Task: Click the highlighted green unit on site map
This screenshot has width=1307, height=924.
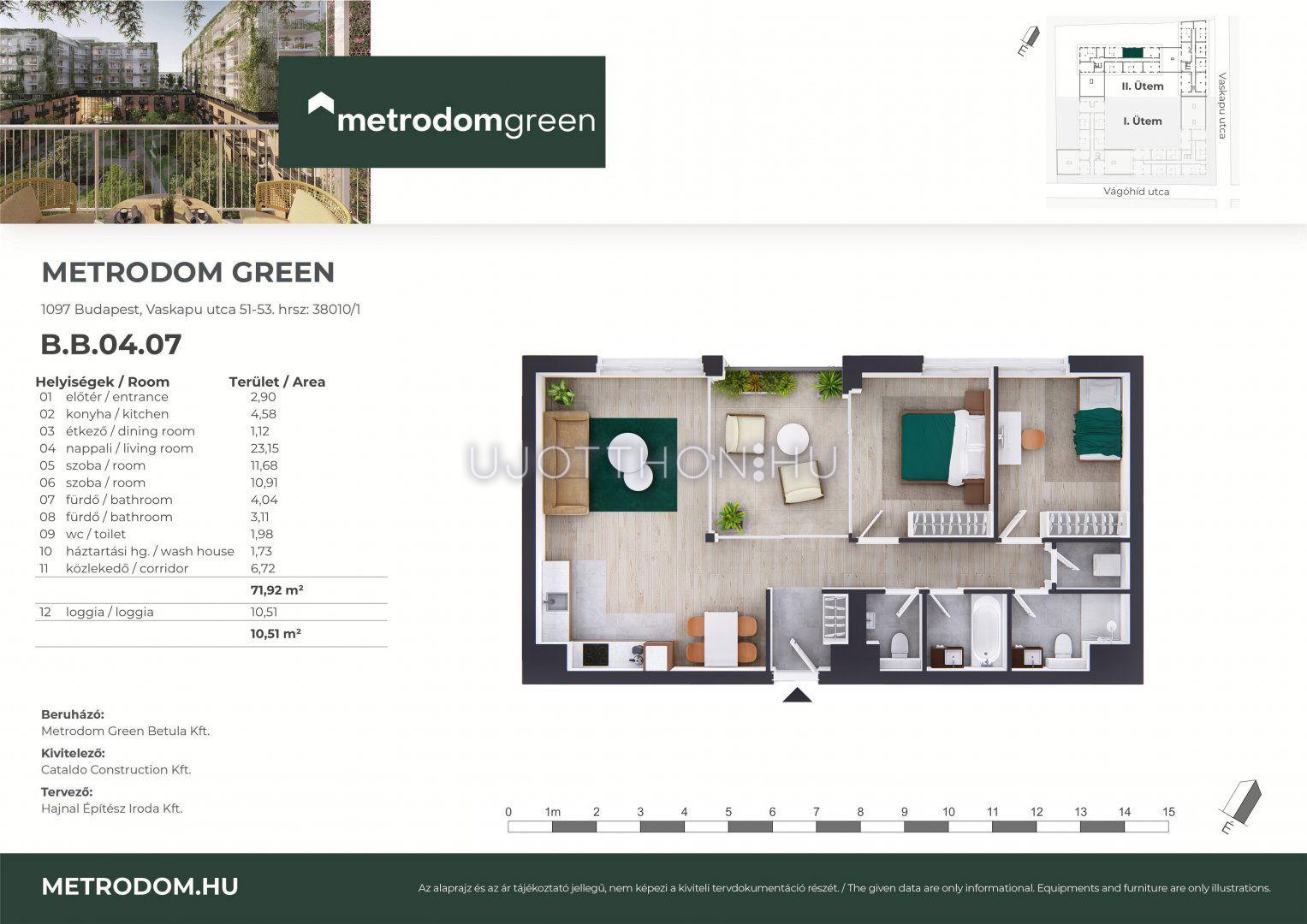Action: click(1132, 53)
